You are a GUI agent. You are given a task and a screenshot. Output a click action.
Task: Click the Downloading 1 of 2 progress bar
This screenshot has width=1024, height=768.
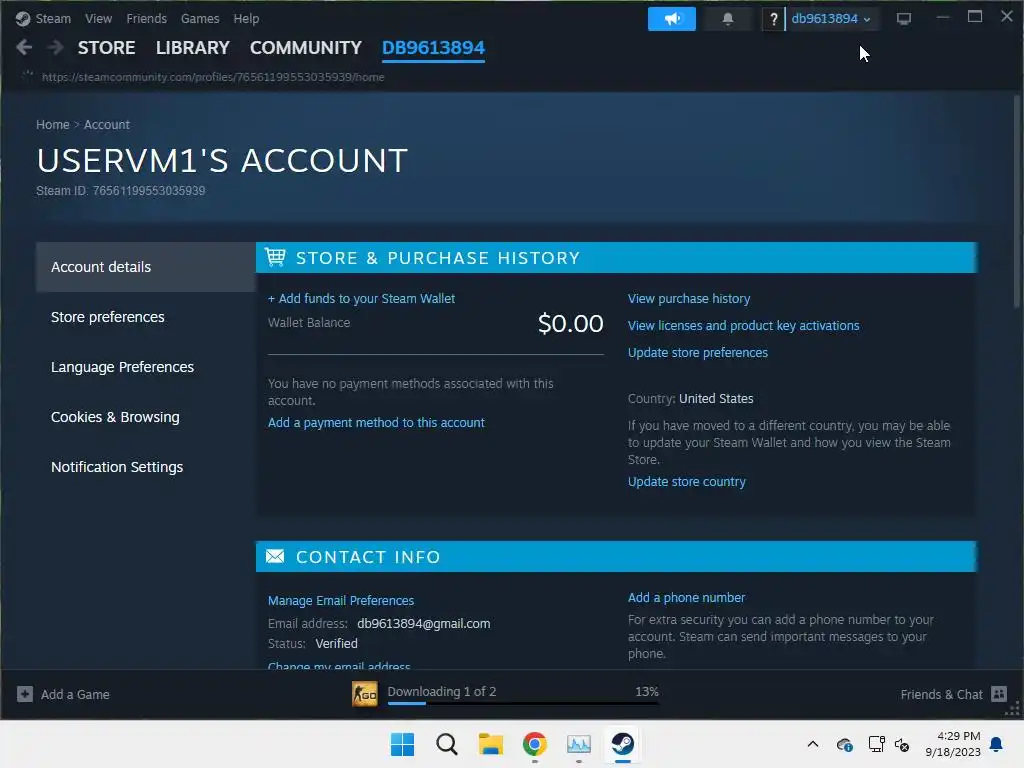pyautogui.click(x=523, y=703)
